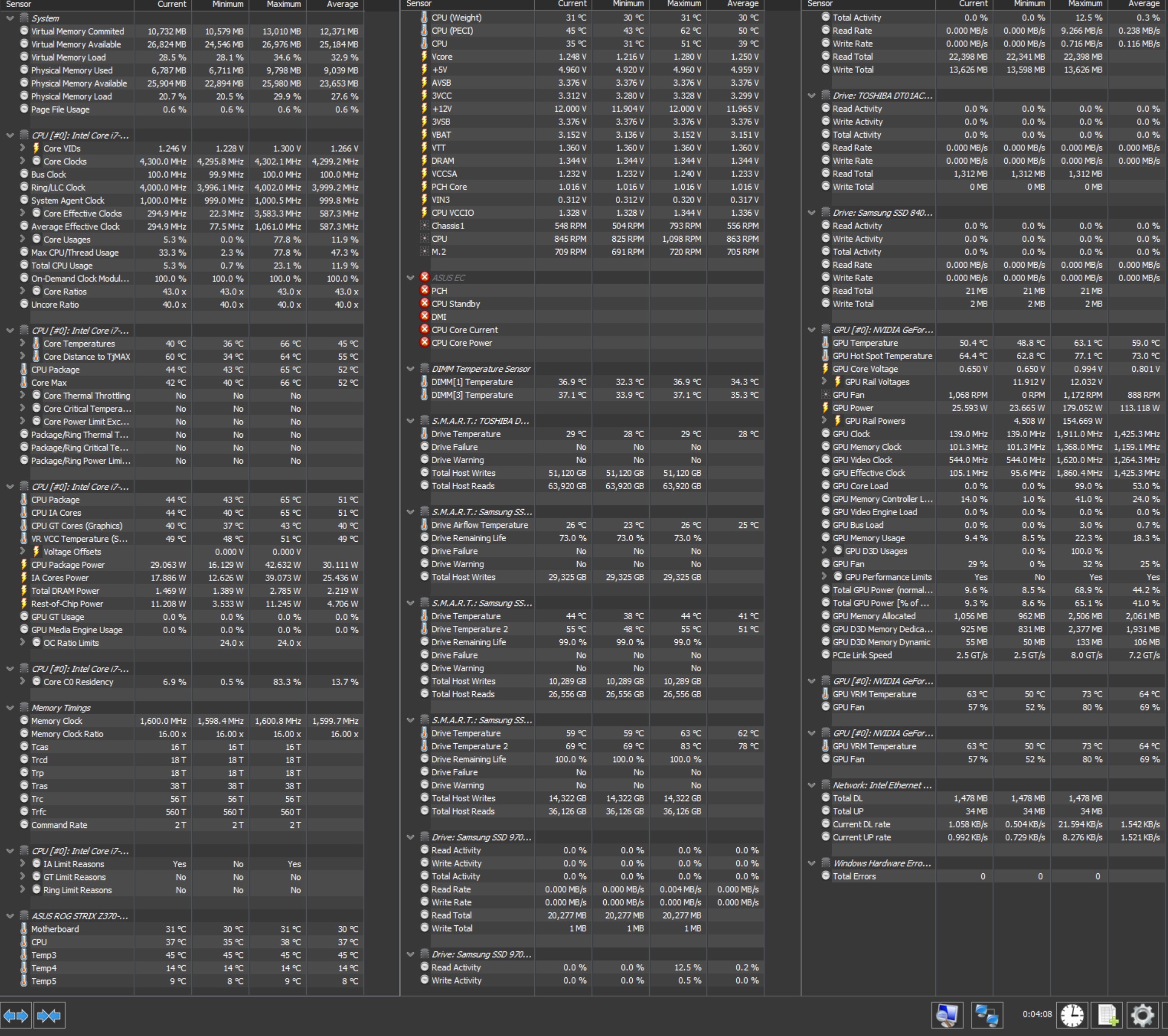Click red X icon beside CPU Core Power
This screenshot has width=1168, height=1036.
click(425, 343)
